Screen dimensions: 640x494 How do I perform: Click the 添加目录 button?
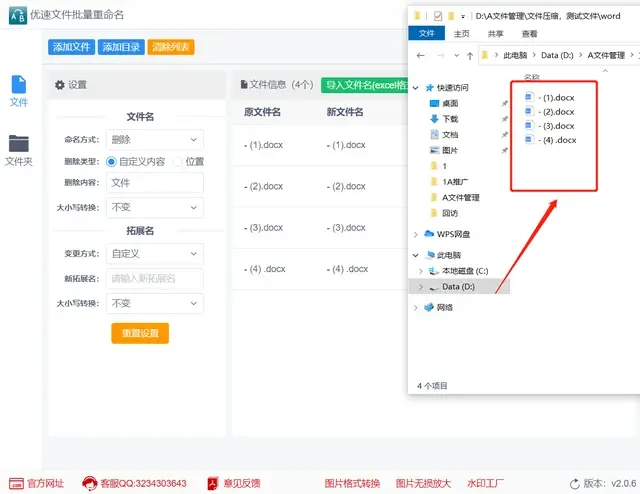121,47
